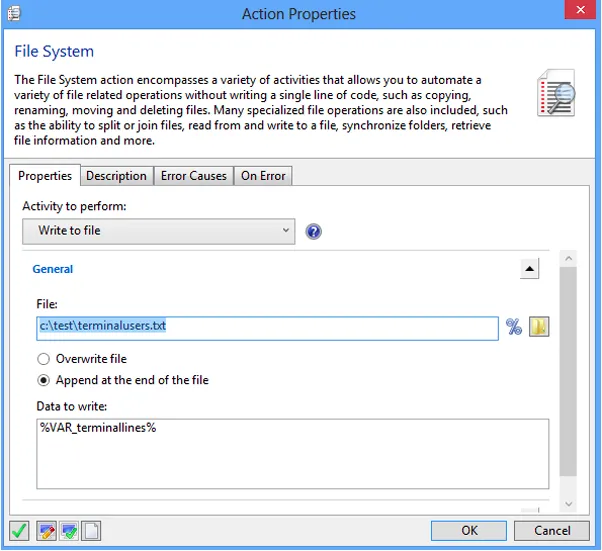Click the Activity to perform label
The height and width of the screenshot is (551, 602).
point(74,206)
